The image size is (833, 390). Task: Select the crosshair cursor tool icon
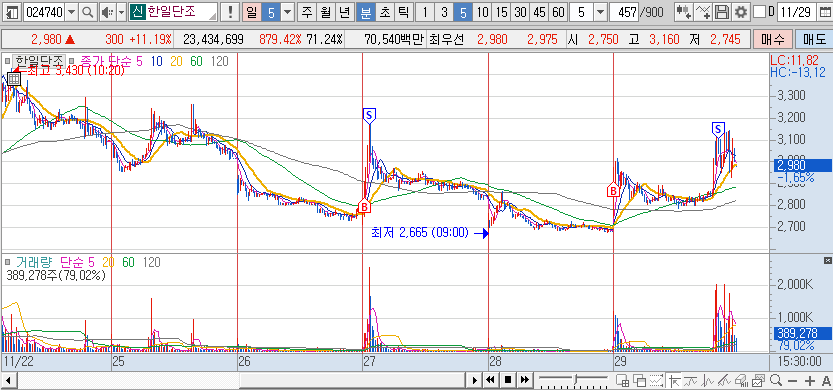[x=675, y=380]
